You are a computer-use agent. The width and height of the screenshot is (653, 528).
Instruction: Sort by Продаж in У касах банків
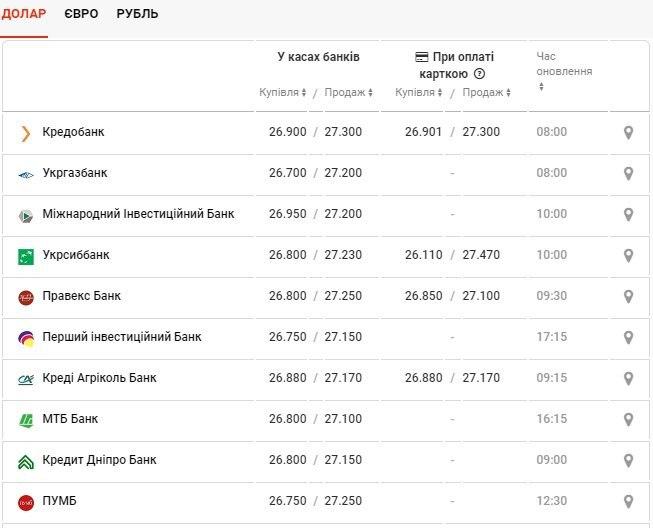tap(348, 93)
